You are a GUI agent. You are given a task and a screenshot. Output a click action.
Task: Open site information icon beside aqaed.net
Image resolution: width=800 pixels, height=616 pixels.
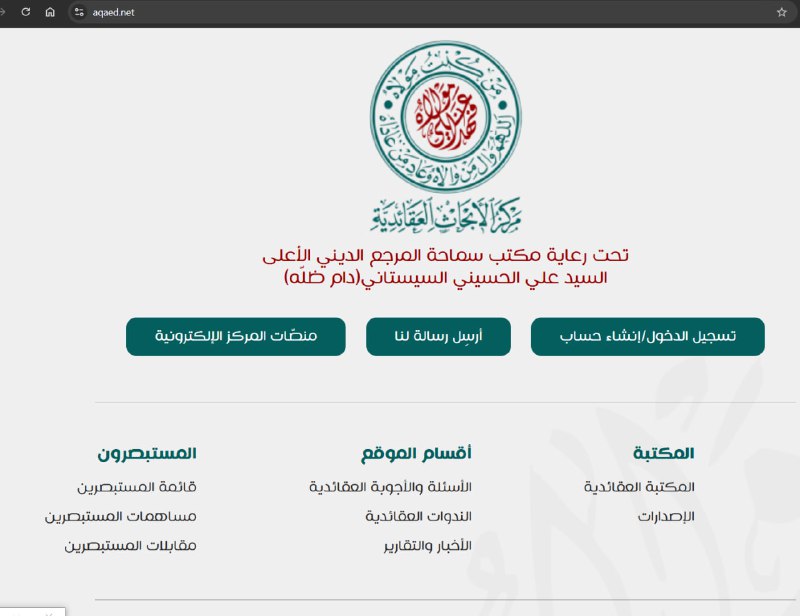coord(79,12)
